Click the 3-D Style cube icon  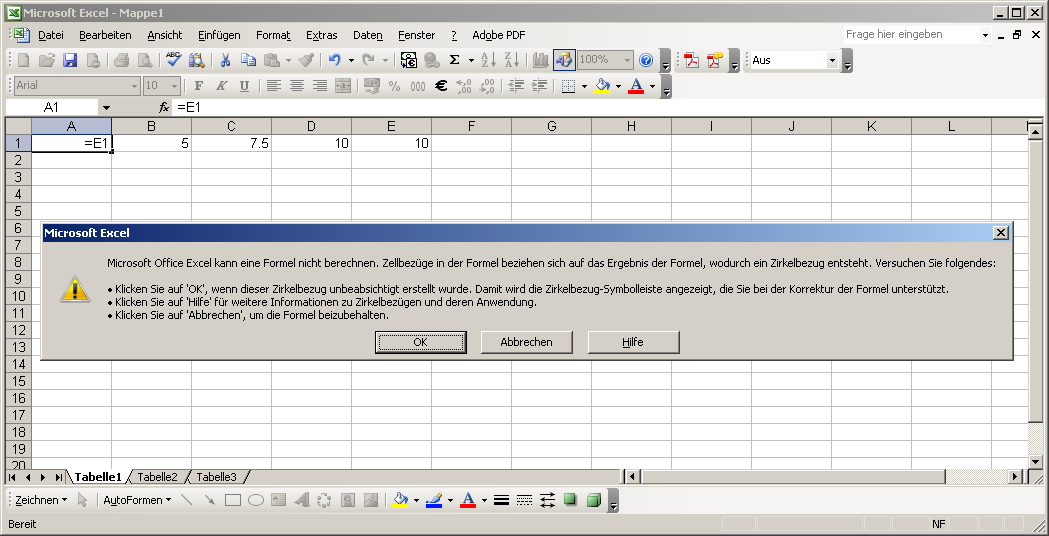click(x=593, y=500)
